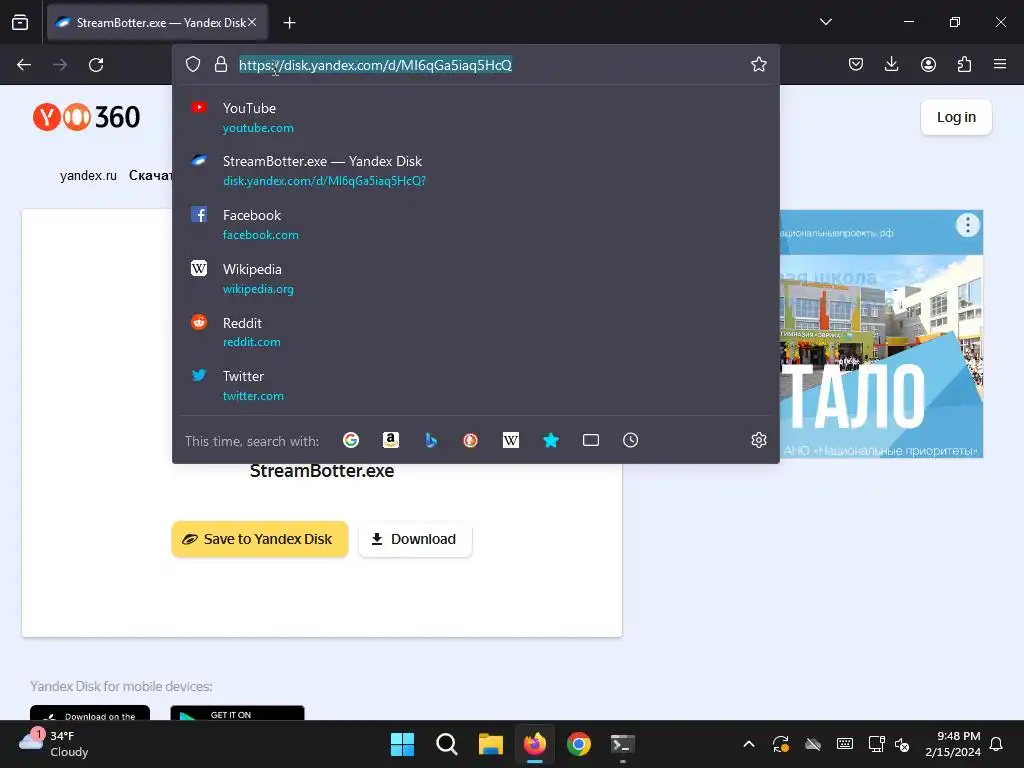Screen dimensions: 1024x768
Task: Select the YouTube suggestion
Action: tap(475, 118)
